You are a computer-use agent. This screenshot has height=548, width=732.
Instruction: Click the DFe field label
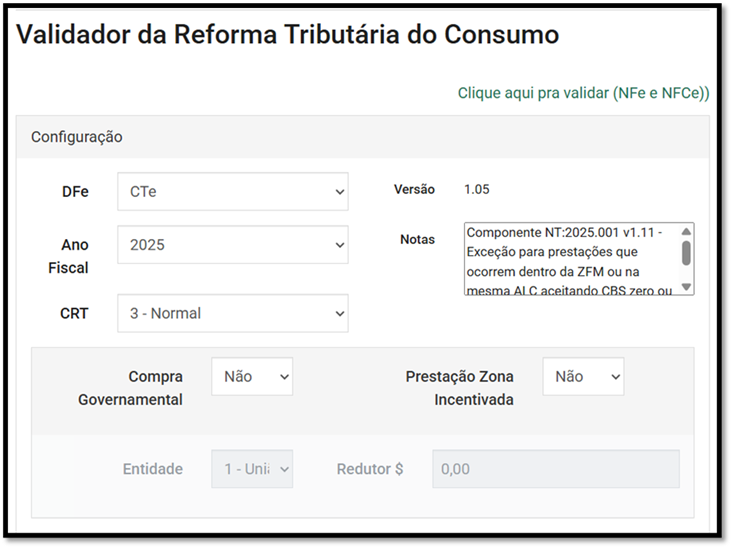pos(75,192)
